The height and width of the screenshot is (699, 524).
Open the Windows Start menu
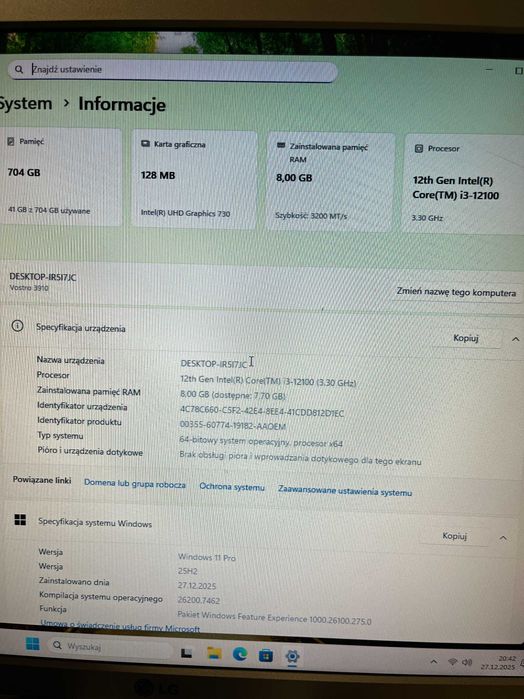(33, 644)
